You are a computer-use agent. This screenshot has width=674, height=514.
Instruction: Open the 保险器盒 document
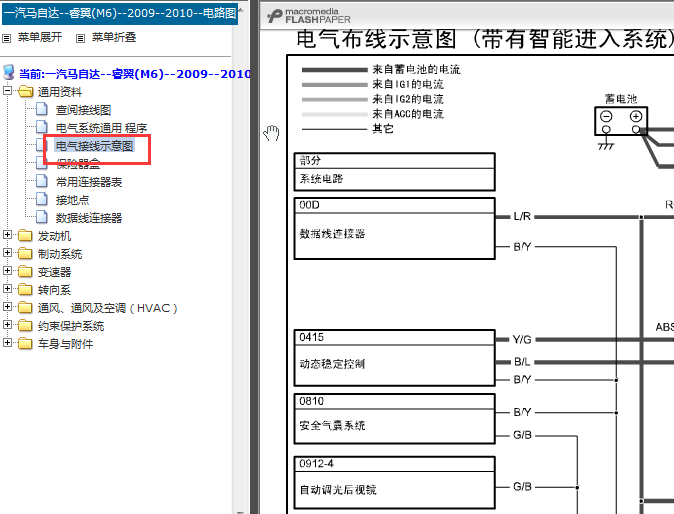pyautogui.click(x=78, y=164)
